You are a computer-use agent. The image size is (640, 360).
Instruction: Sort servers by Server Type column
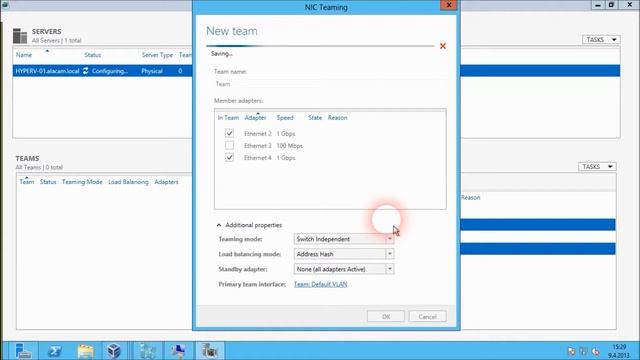[x=157, y=55]
